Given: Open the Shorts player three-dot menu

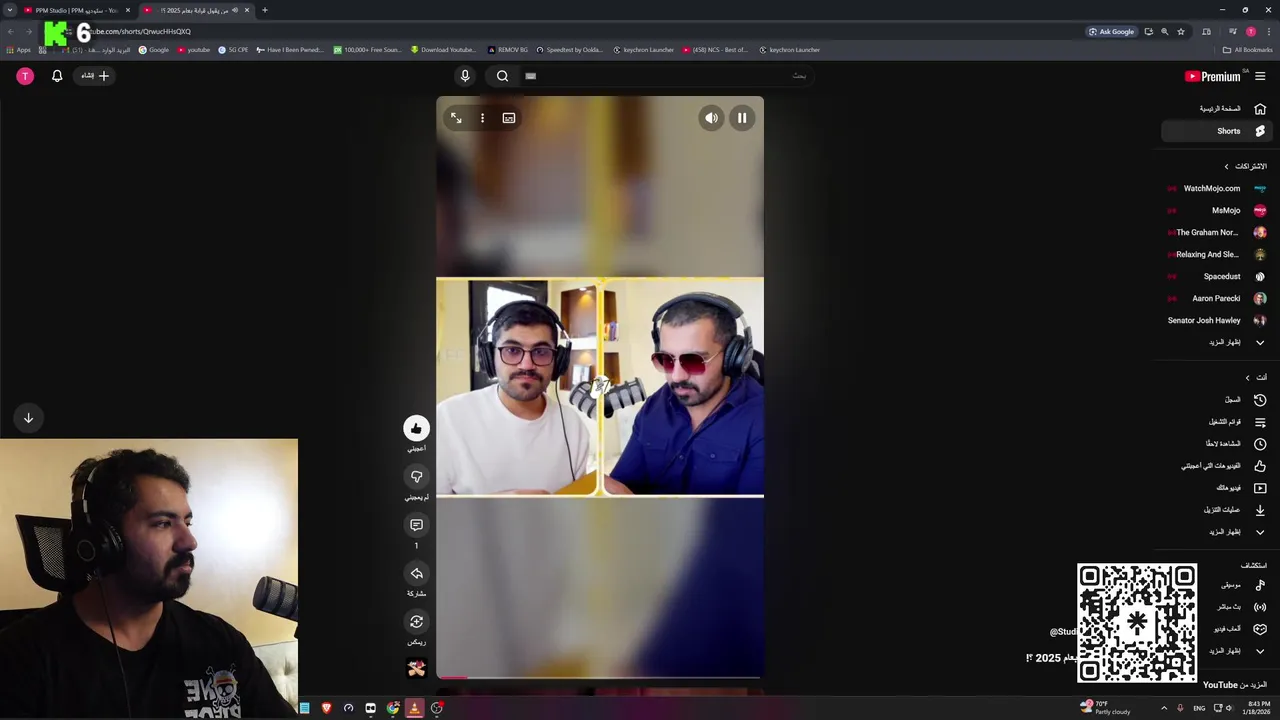Looking at the screenshot, I should 482,118.
